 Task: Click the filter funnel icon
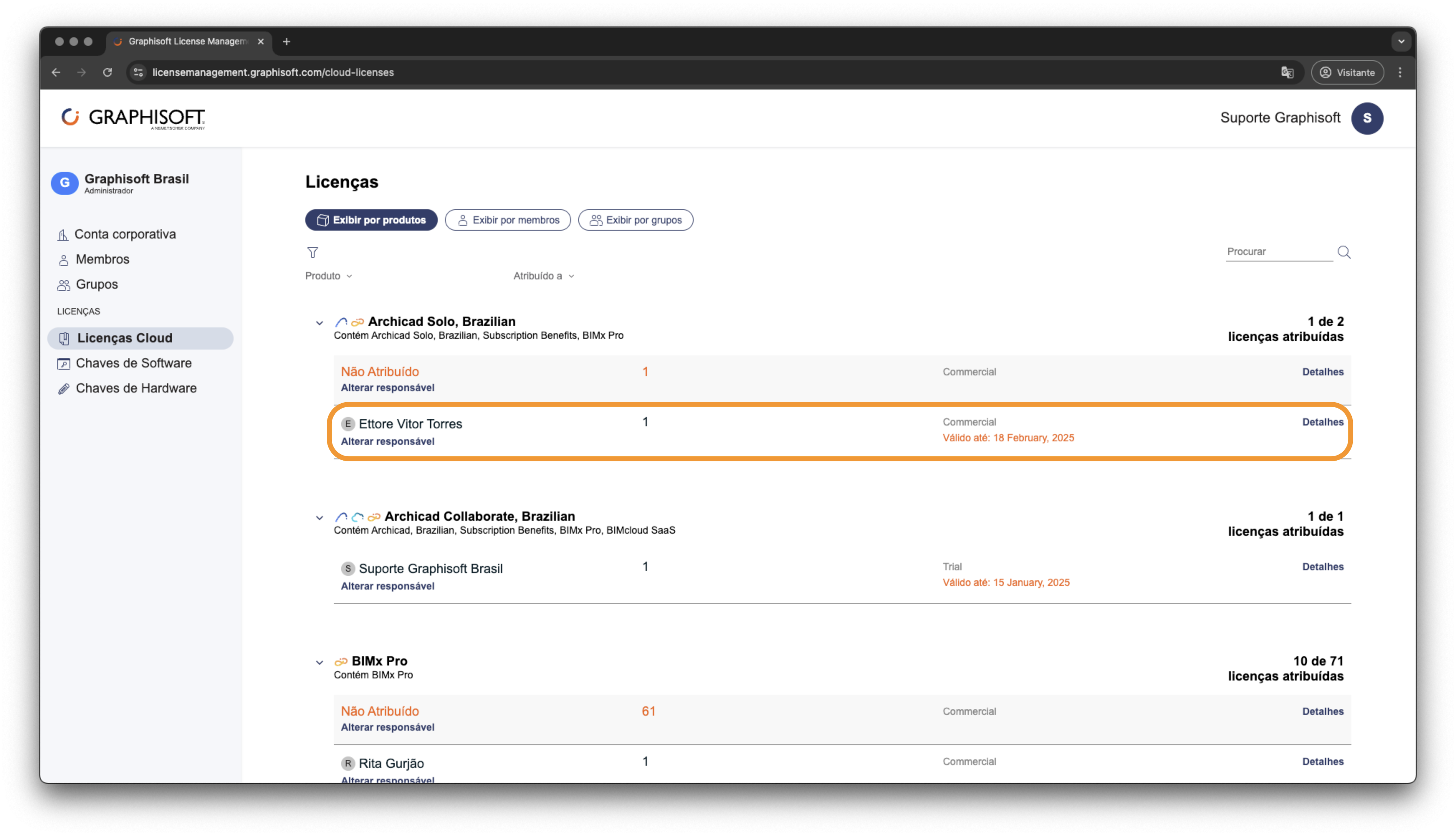pos(312,252)
